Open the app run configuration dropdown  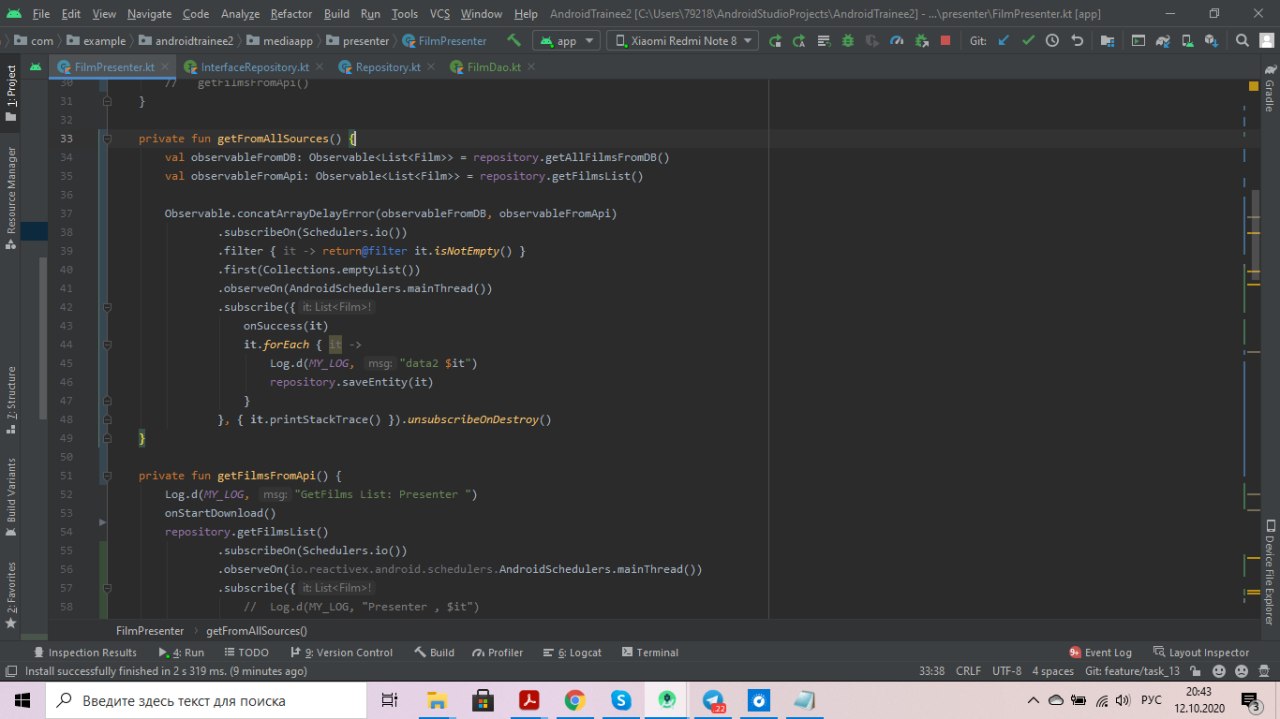pos(566,41)
